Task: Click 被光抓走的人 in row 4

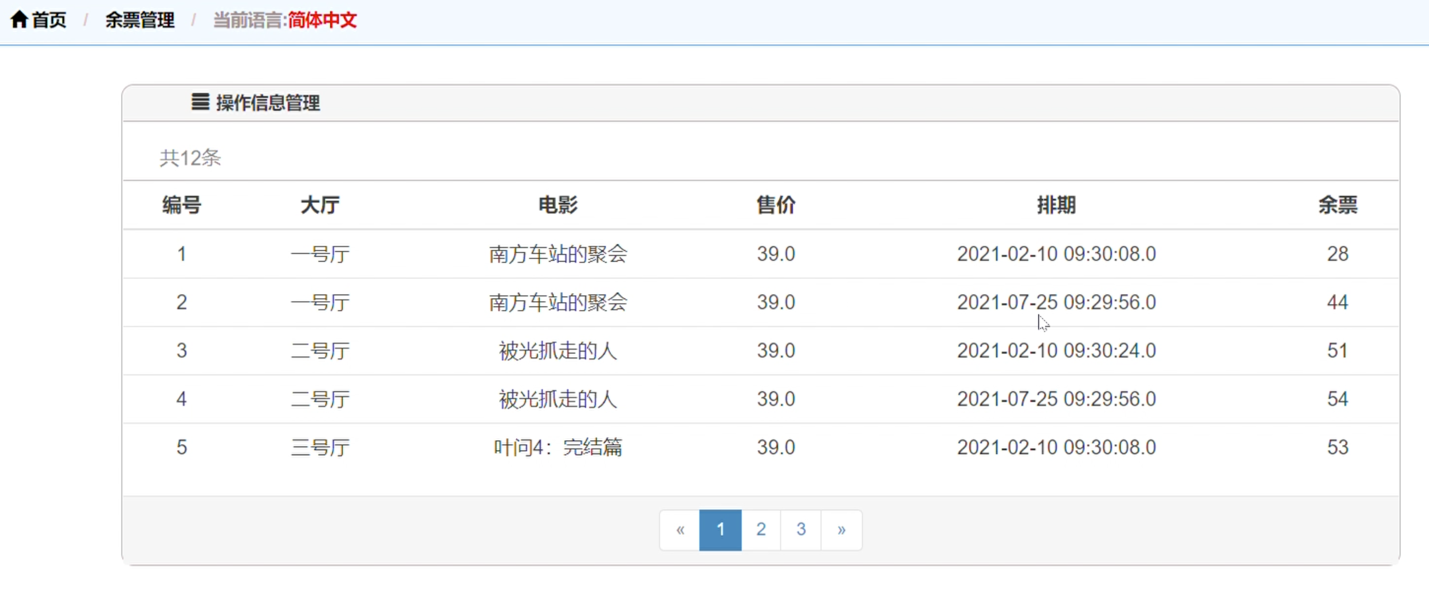Action: (558, 399)
